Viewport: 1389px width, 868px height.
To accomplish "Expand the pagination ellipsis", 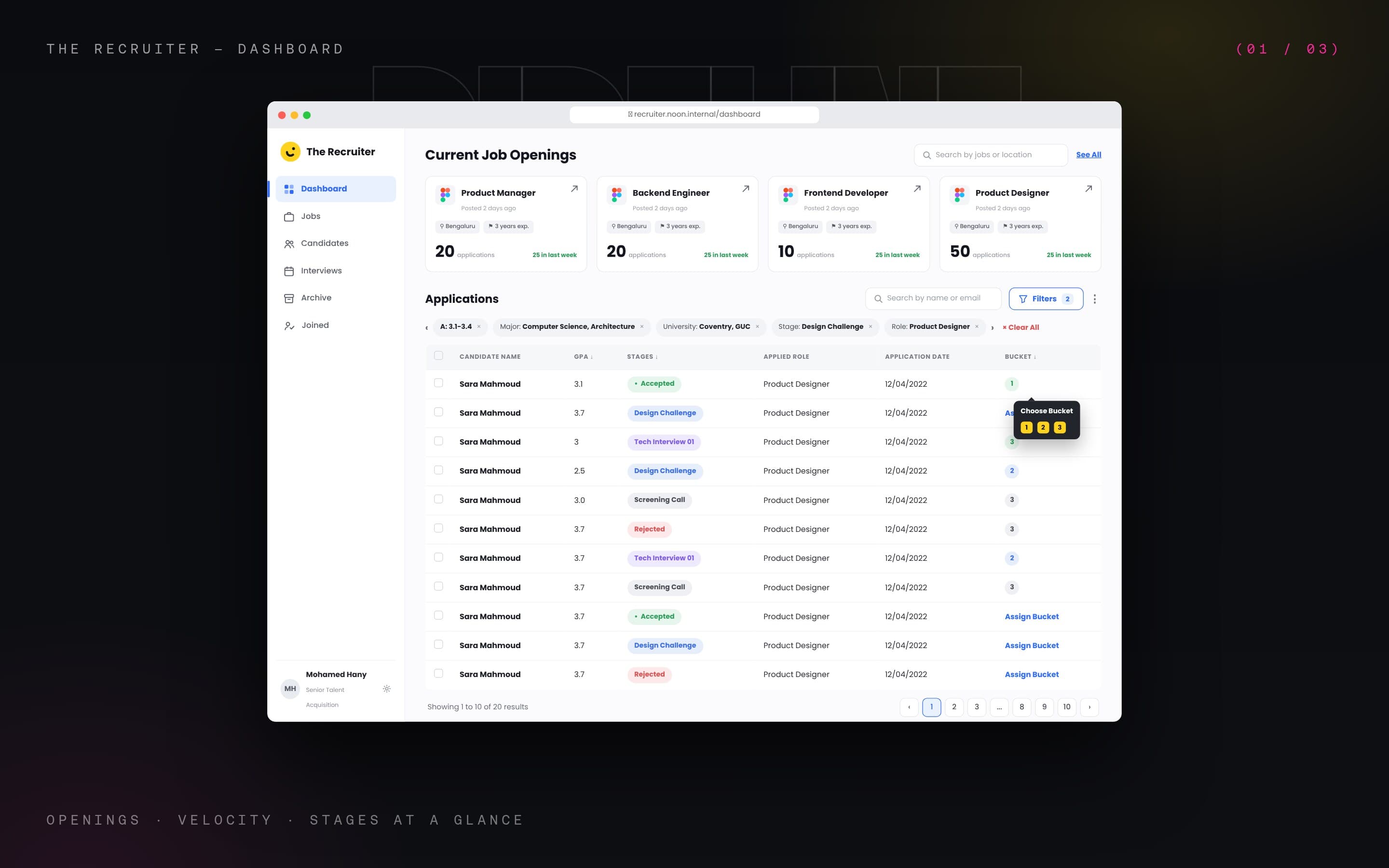I will point(999,707).
